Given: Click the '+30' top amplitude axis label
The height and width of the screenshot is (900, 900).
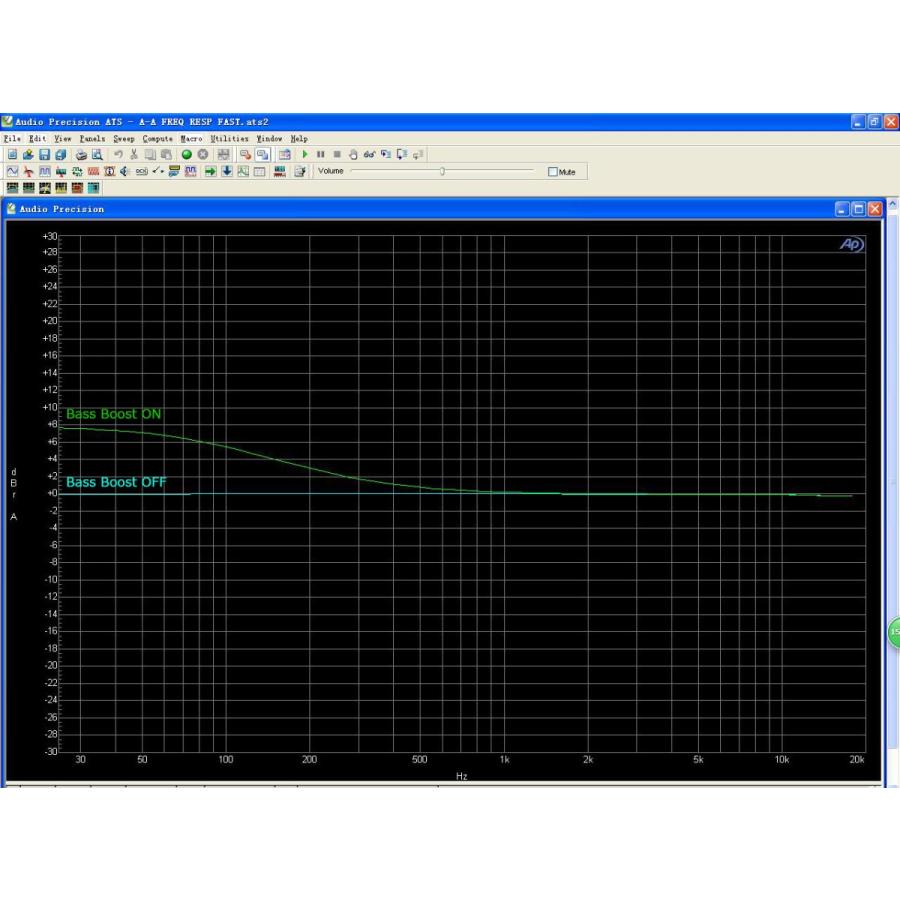Looking at the screenshot, I should [x=49, y=236].
